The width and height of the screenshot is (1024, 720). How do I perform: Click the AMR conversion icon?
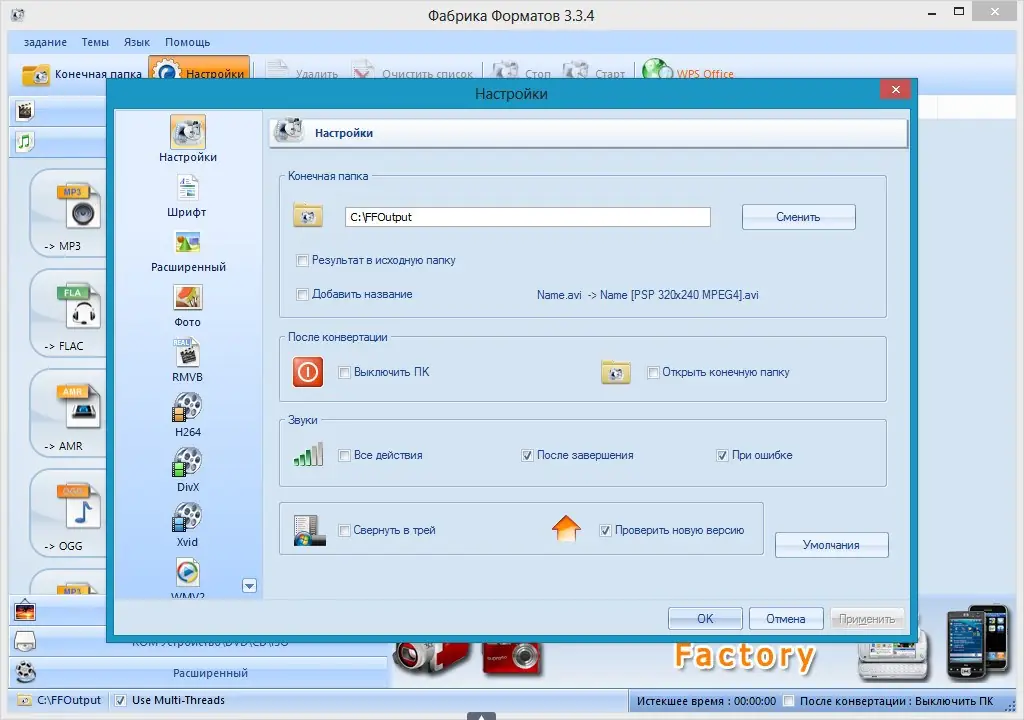78,407
